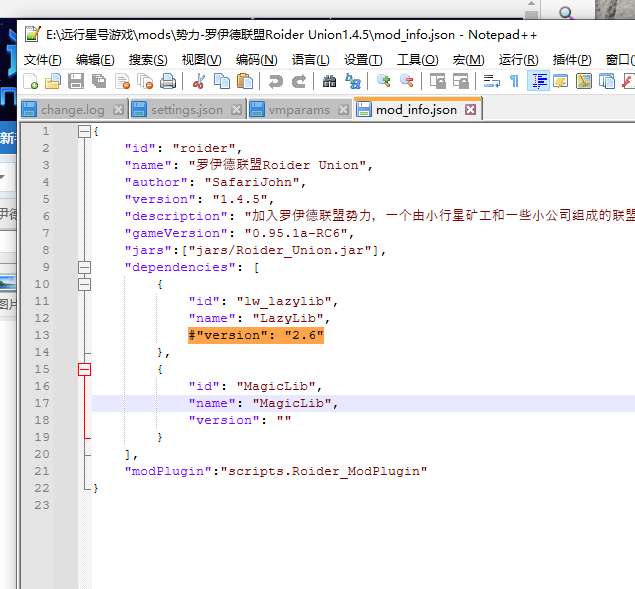Open the 编码(N) menu
This screenshot has height=589, width=635.
click(x=255, y=59)
